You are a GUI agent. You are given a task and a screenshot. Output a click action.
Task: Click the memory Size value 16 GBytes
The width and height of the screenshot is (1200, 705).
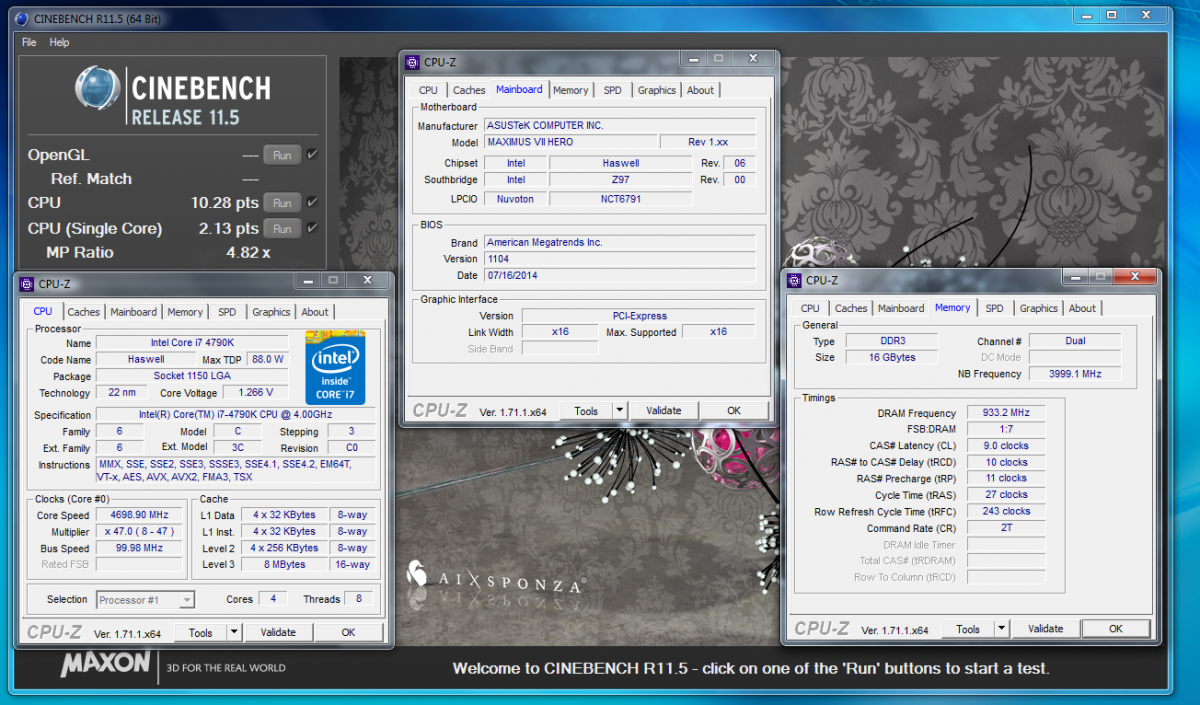point(893,357)
